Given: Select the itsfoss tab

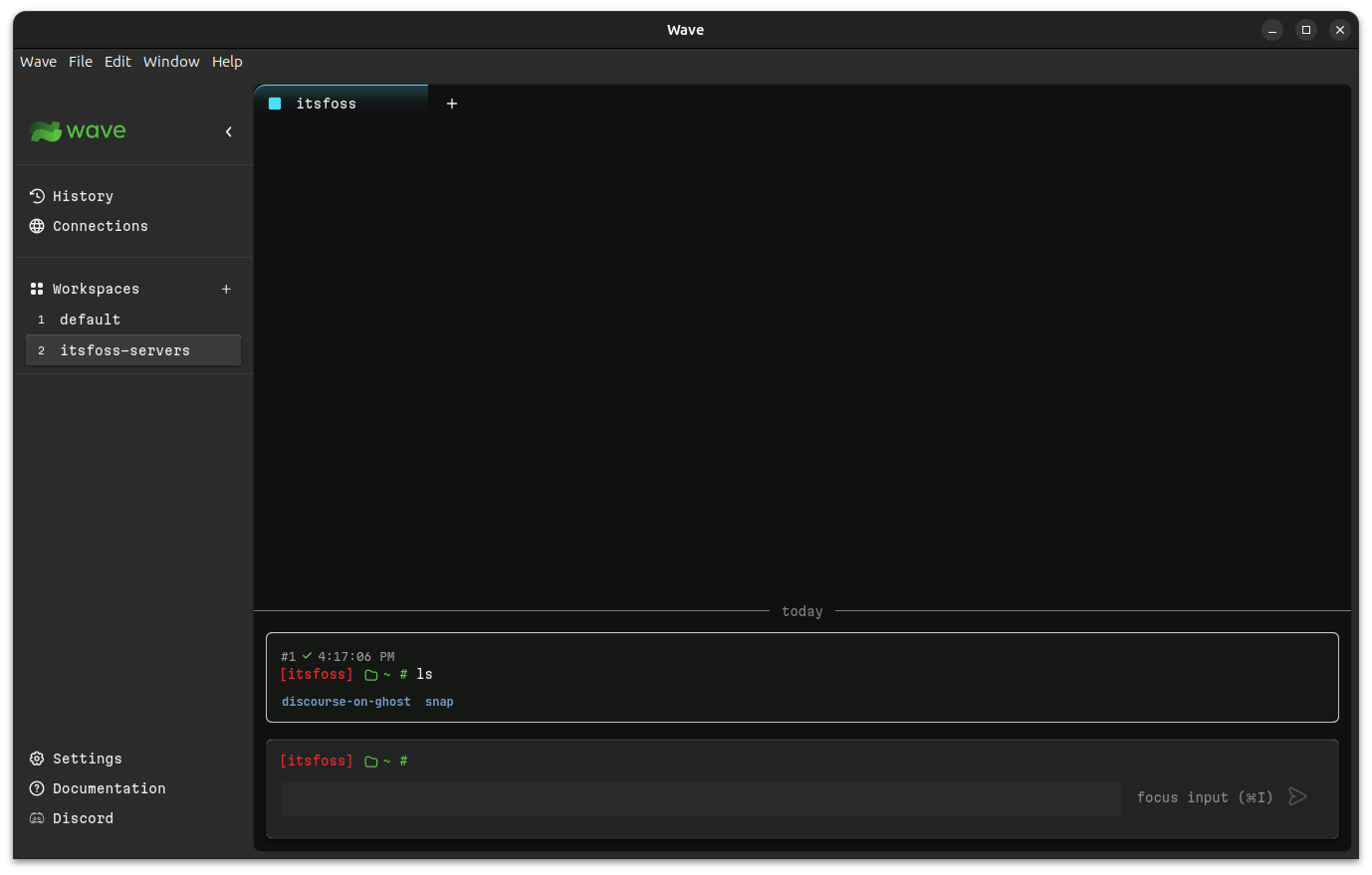Looking at the screenshot, I should (329, 103).
